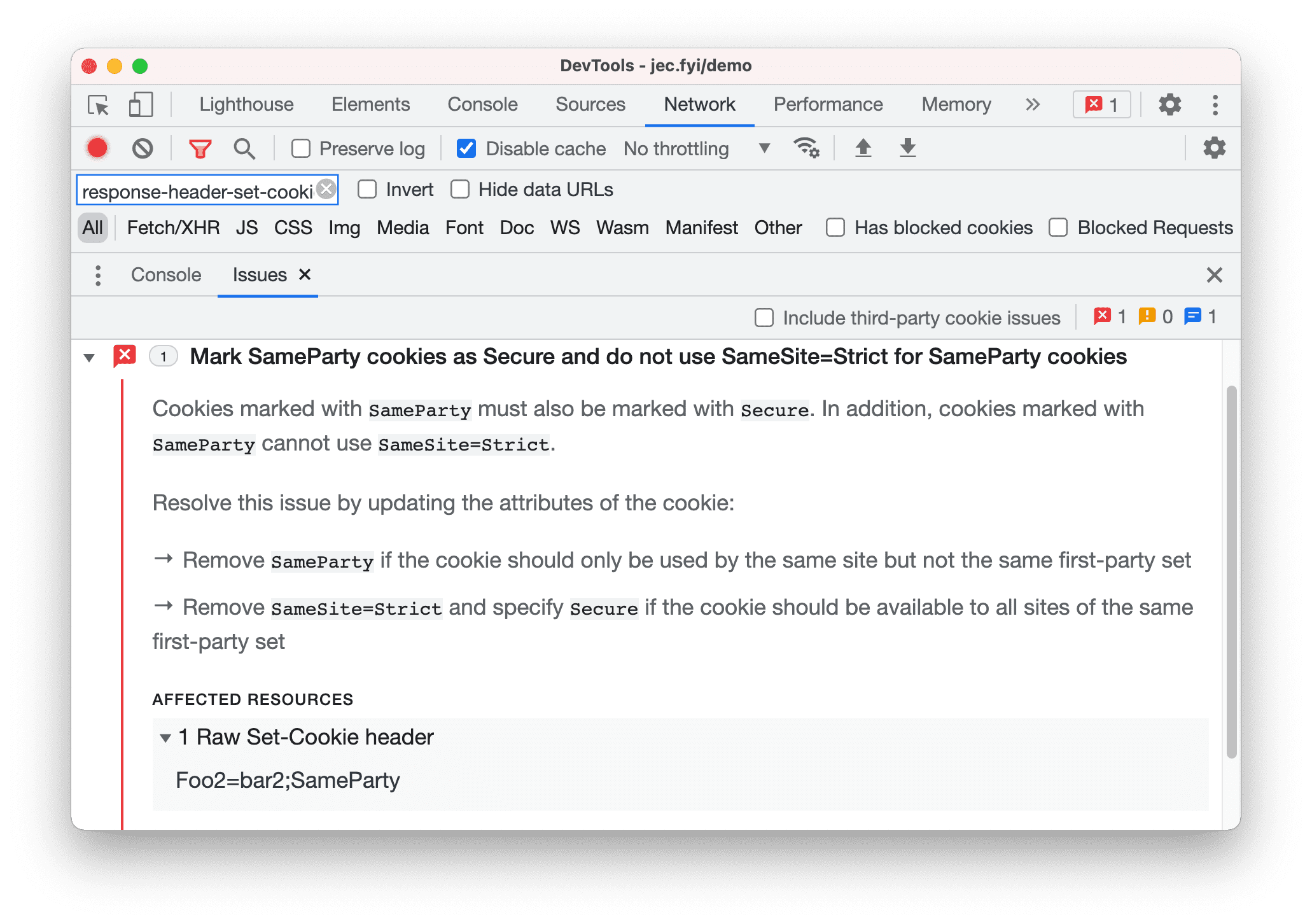This screenshot has width=1312, height=924.
Task: Switch to the Network tab
Action: pyautogui.click(x=699, y=105)
